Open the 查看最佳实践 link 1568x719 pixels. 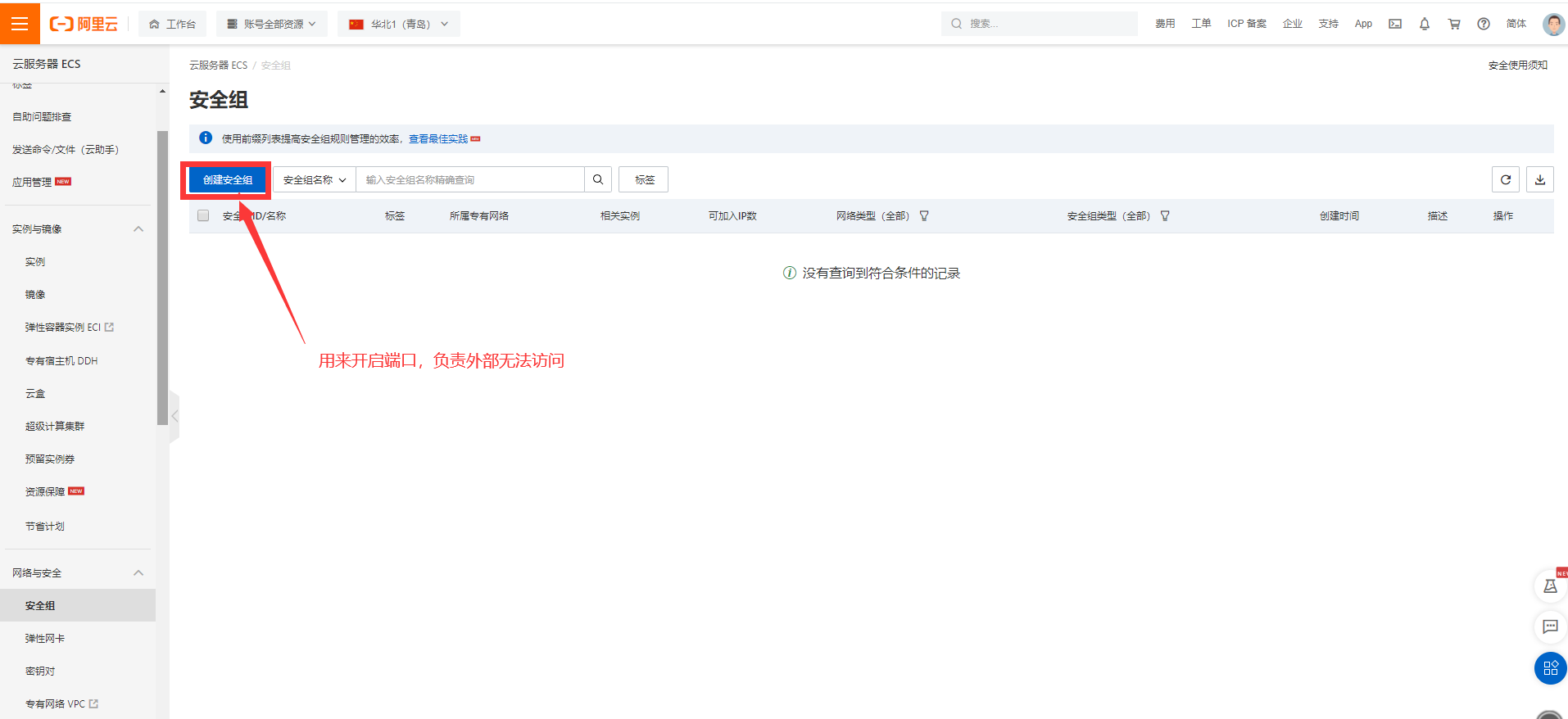[x=438, y=139]
